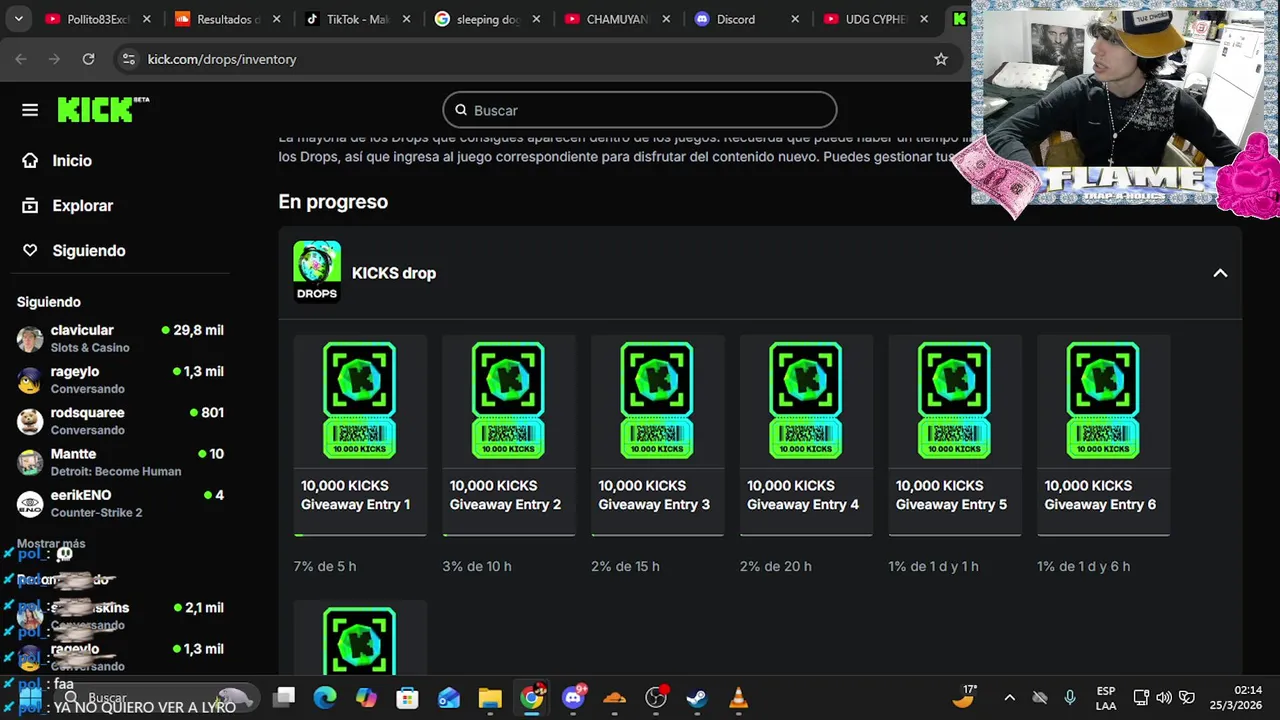Click the Giveaway Entry 2 progress bar
The height and width of the screenshot is (720, 1280).
tap(509, 535)
